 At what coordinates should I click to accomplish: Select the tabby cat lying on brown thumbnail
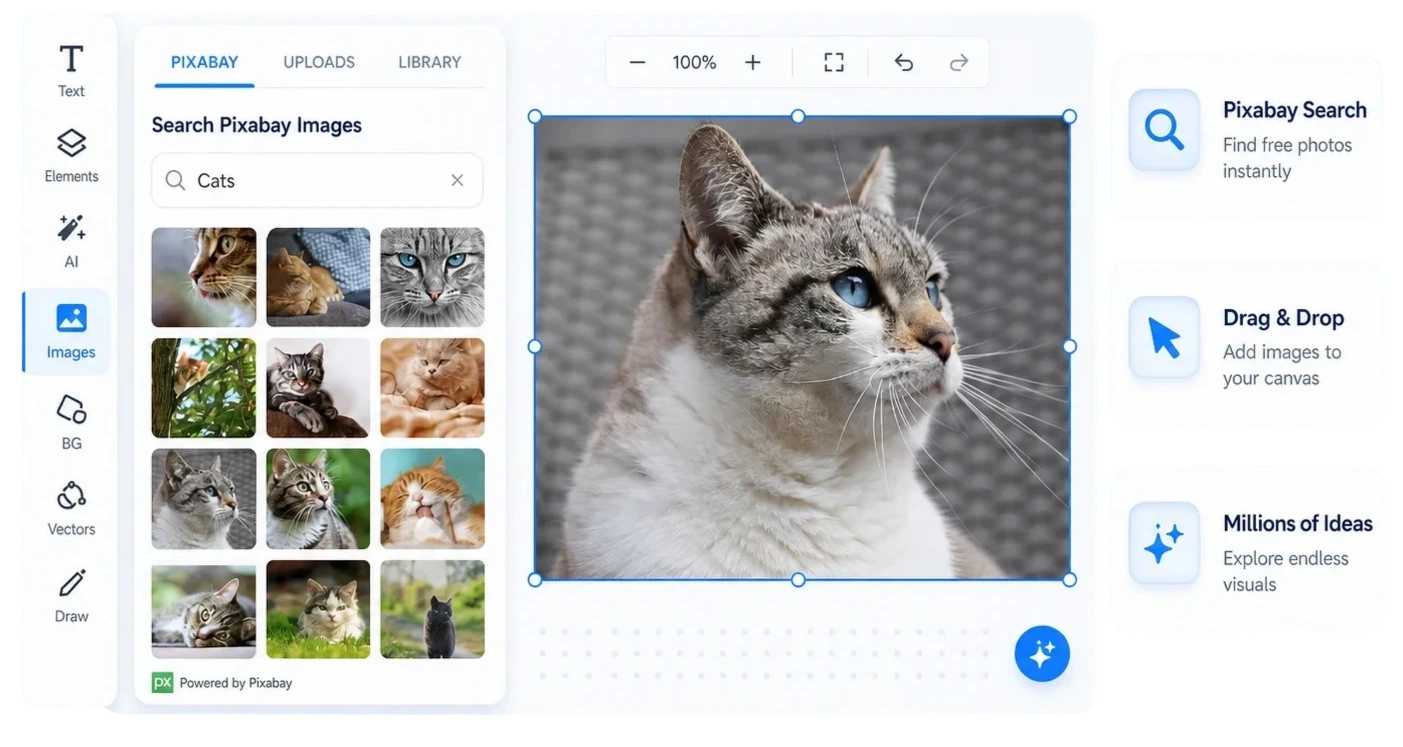pyautogui.click(x=318, y=388)
